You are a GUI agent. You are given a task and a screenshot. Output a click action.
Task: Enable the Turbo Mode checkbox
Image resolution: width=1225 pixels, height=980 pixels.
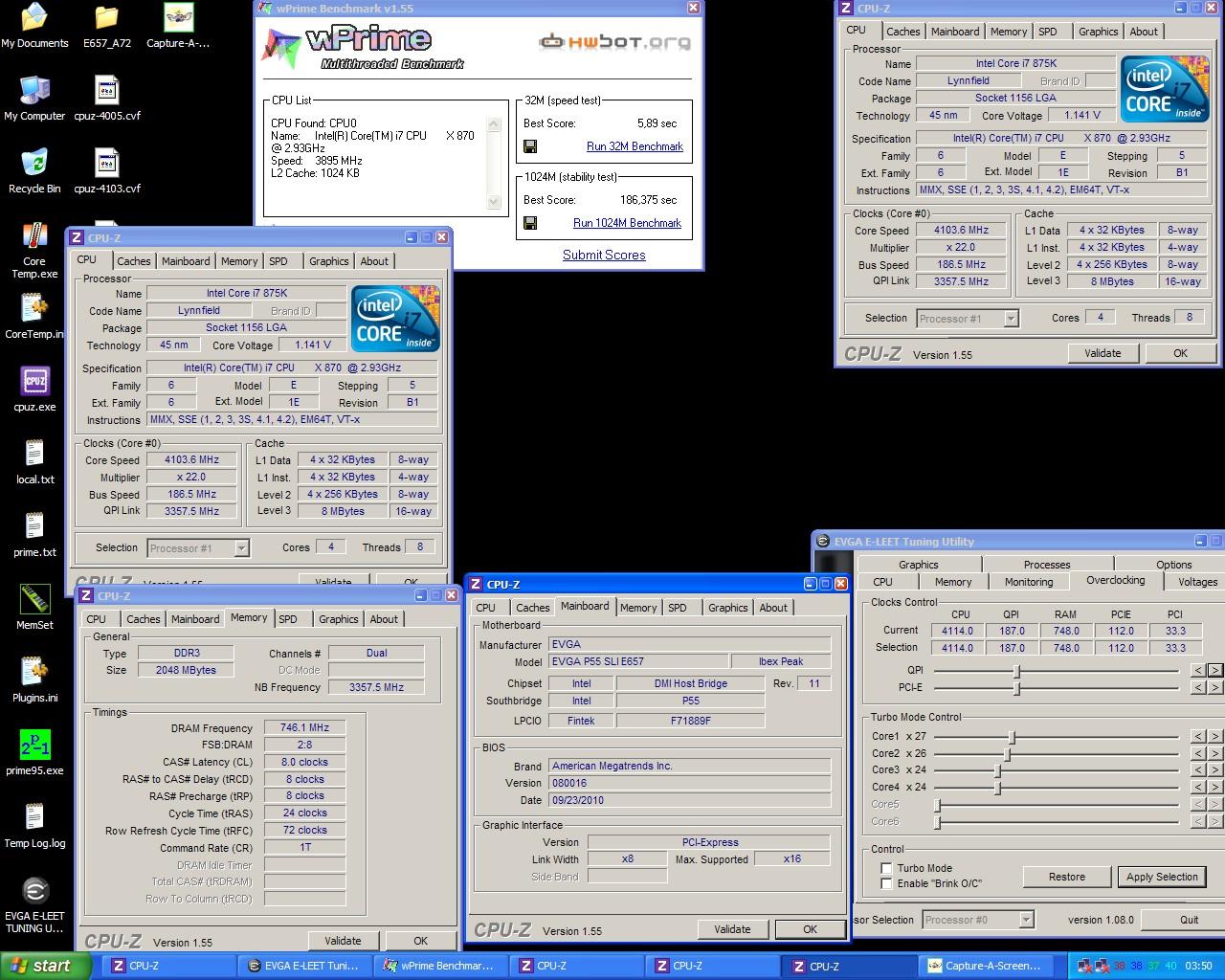tap(886, 868)
